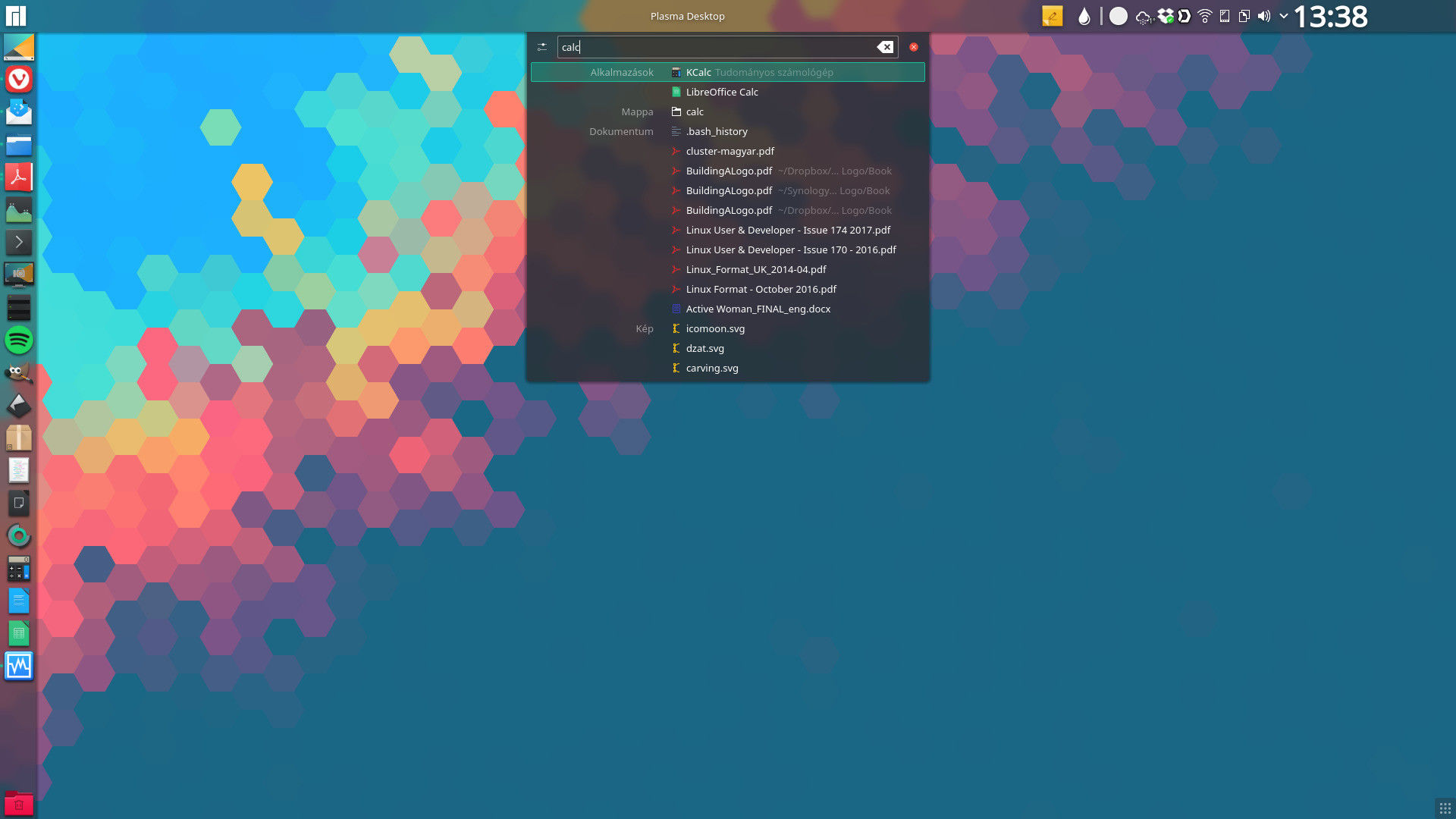The image size is (1456, 819).
Task: Open the Manjaro application launcher menu
Action: tap(15, 16)
